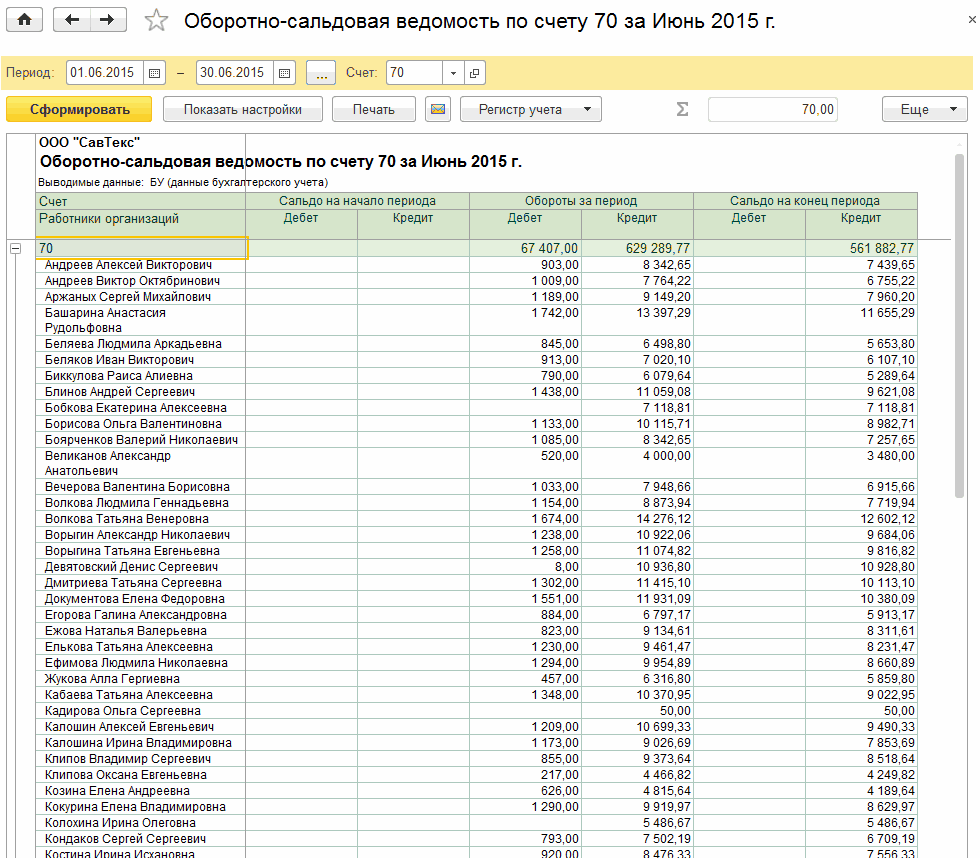Open the Еще menu
Image resolution: width=980 pixels, height=858 pixels.
pos(924,110)
